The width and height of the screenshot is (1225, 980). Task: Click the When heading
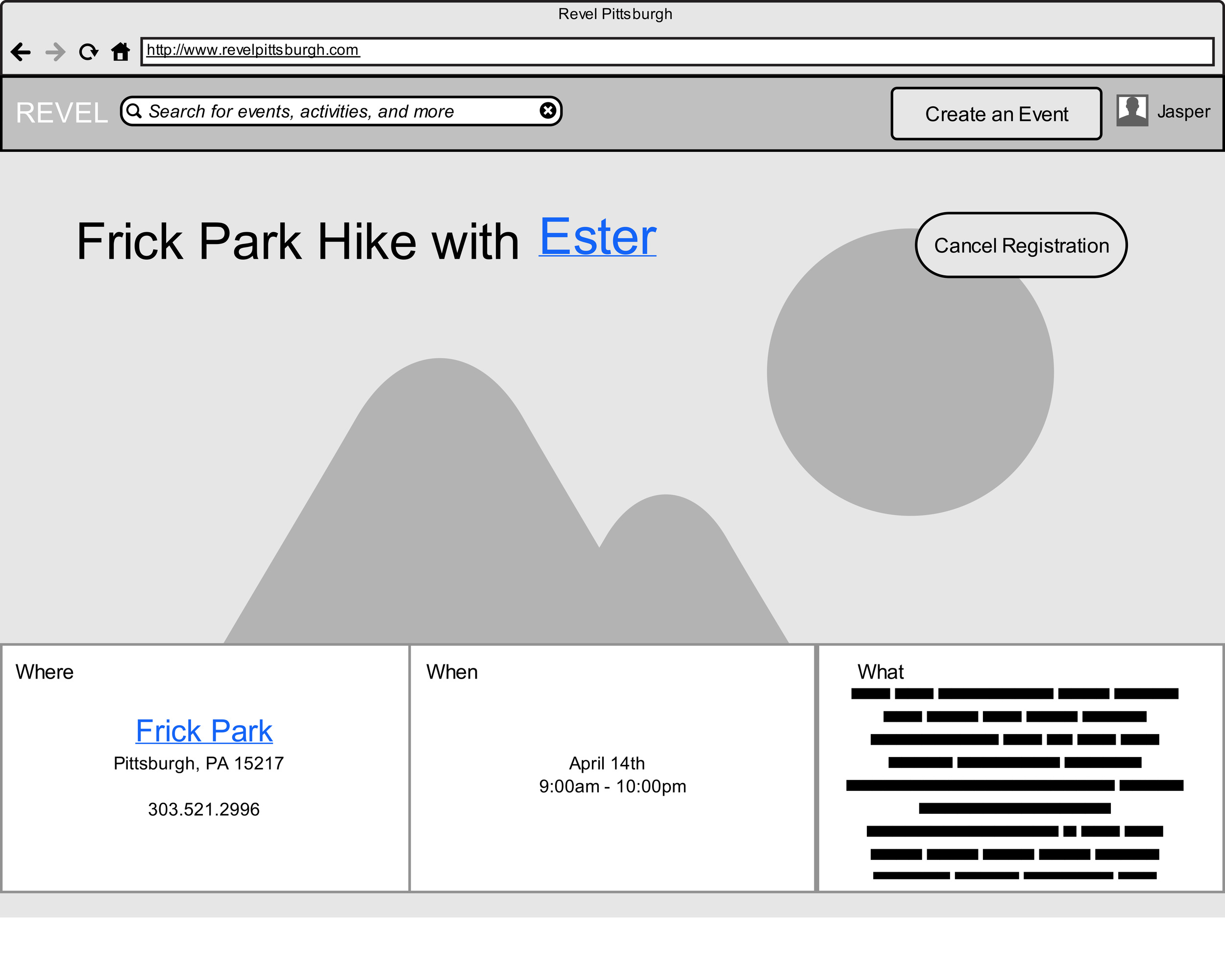(x=452, y=671)
